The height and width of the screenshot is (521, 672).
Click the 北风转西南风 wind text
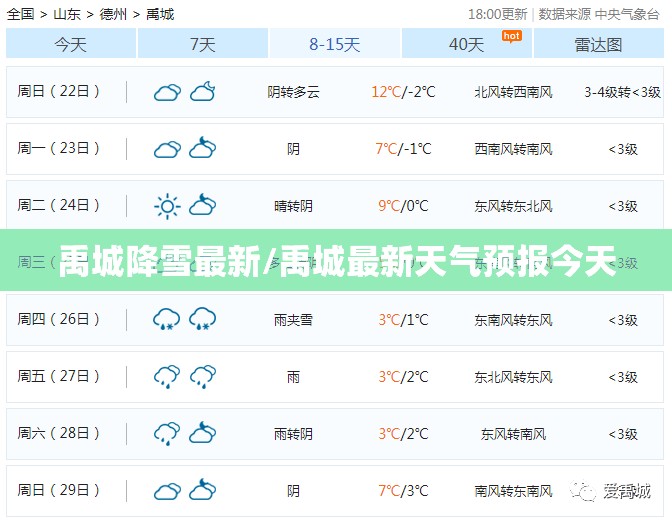click(x=513, y=92)
